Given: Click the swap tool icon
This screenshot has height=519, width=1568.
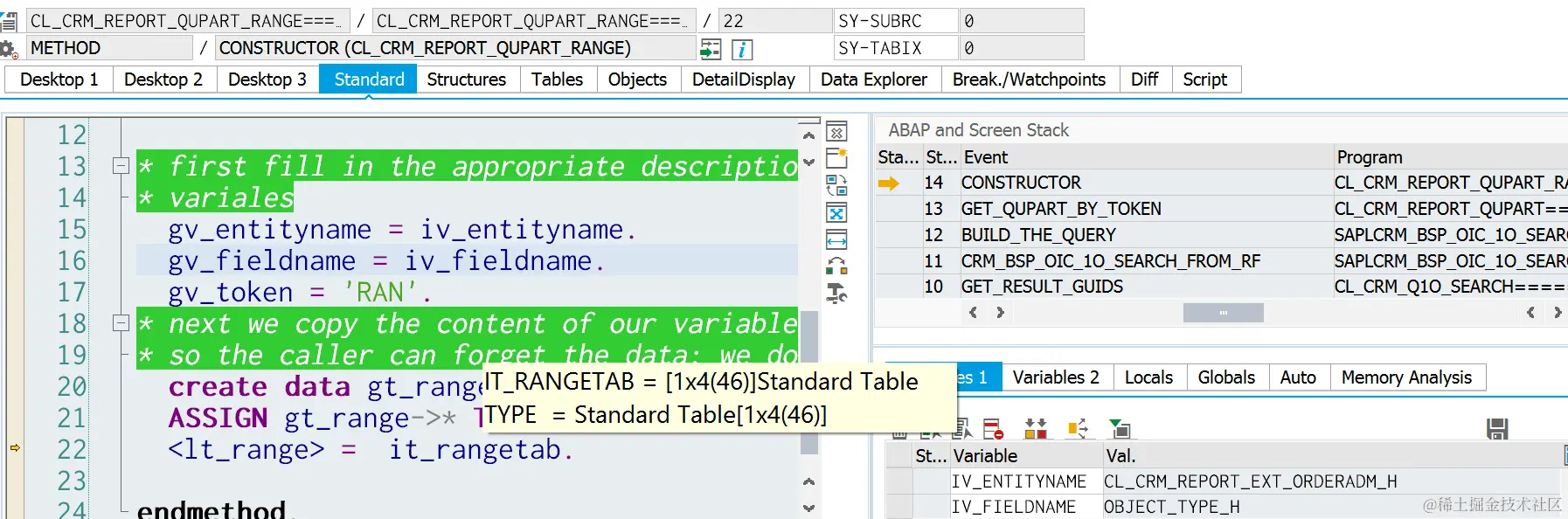Looking at the screenshot, I should (x=836, y=185).
